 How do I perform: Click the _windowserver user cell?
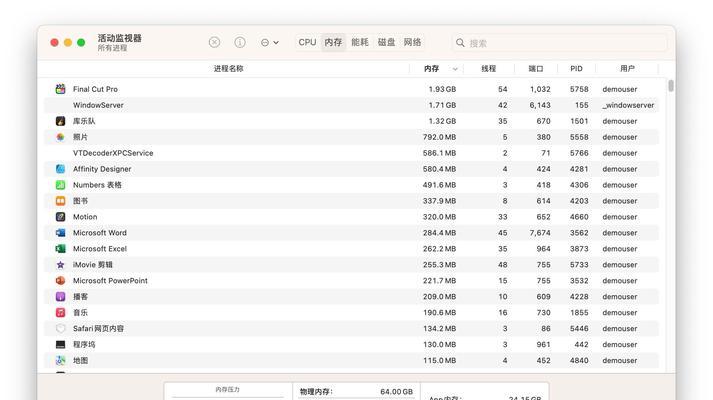pos(628,105)
